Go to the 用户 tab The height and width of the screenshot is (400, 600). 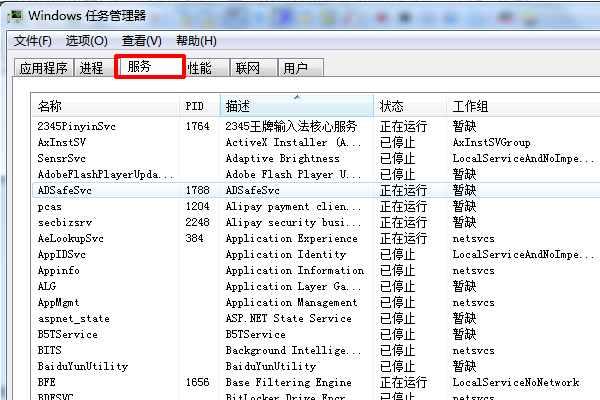pyautogui.click(x=296, y=68)
